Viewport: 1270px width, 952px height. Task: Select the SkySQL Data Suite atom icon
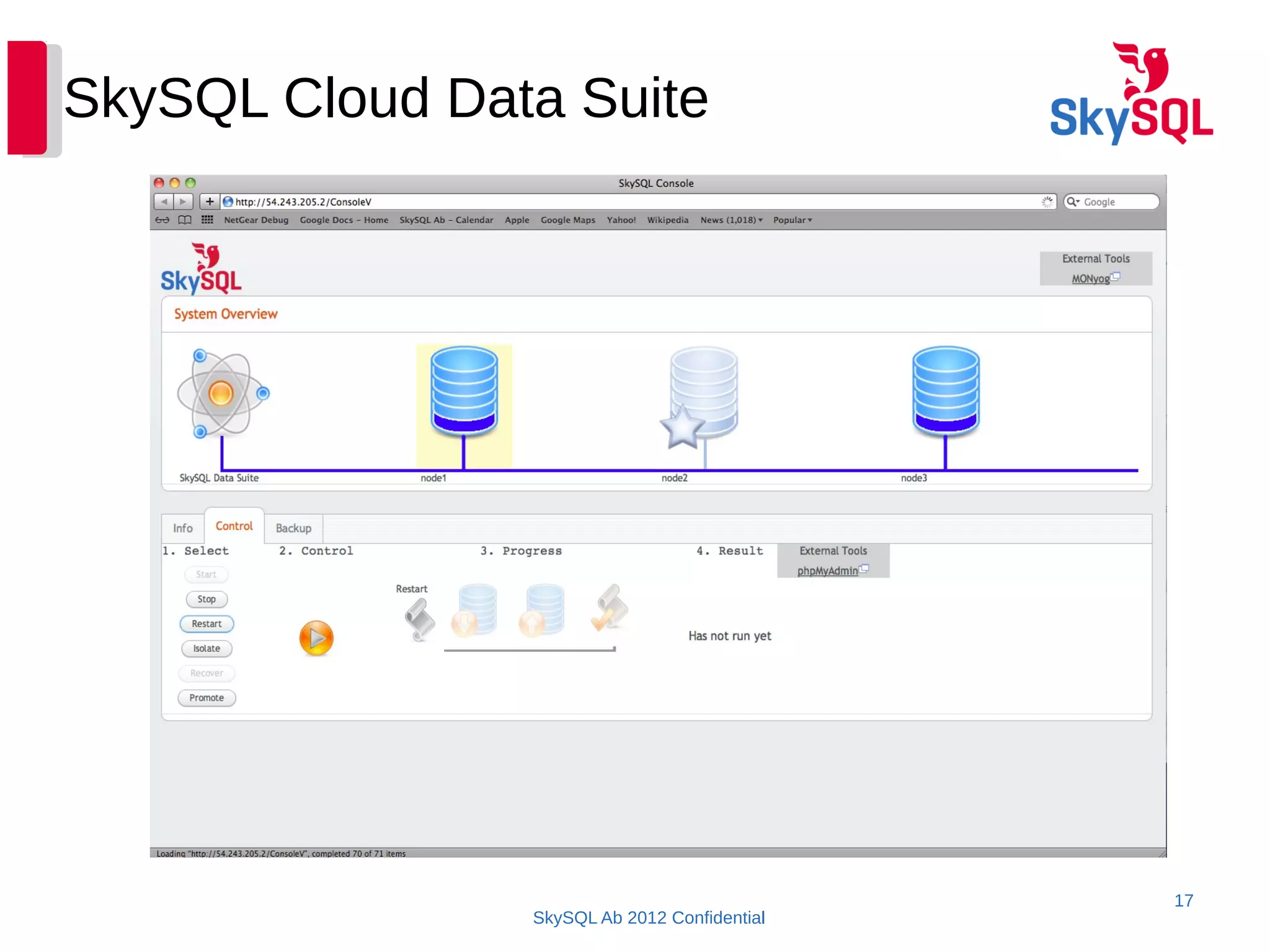[223, 394]
